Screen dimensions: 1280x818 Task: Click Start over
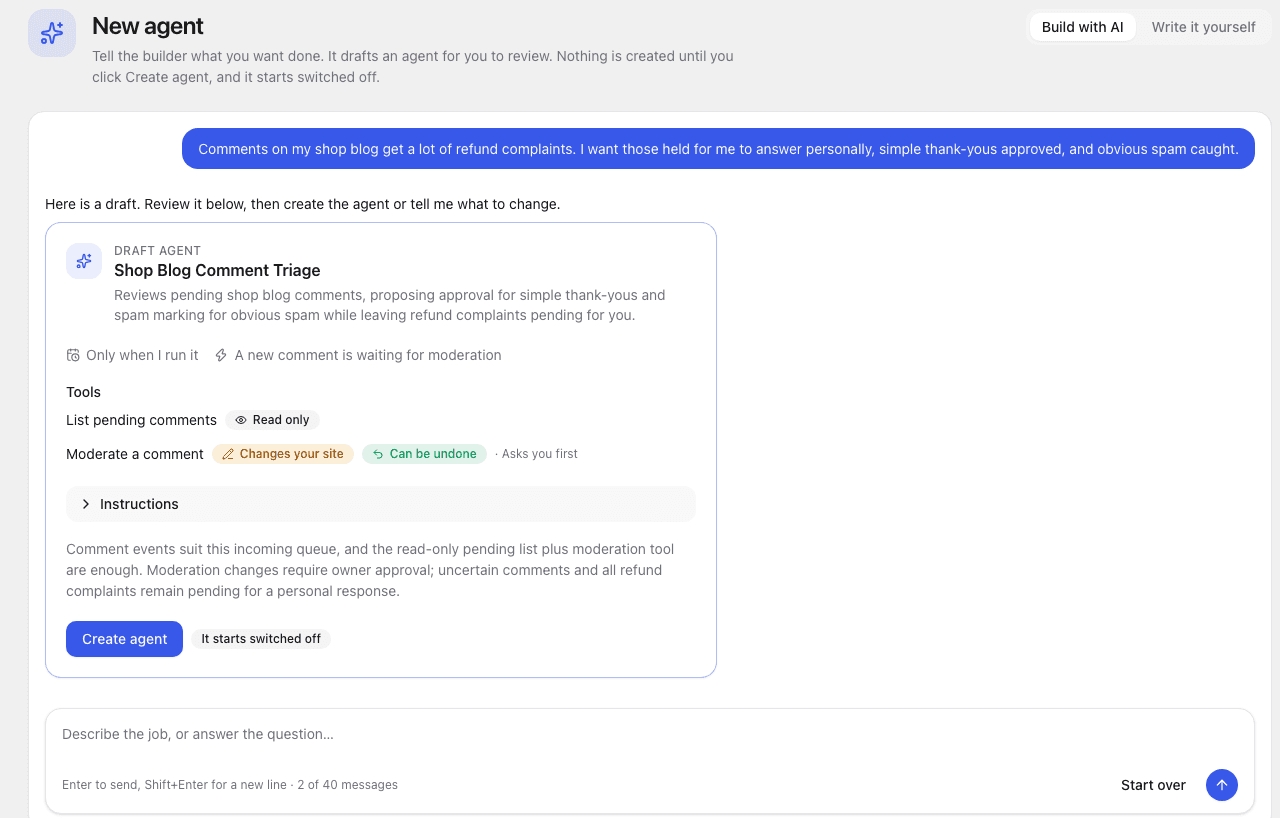click(x=1153, y=785)
